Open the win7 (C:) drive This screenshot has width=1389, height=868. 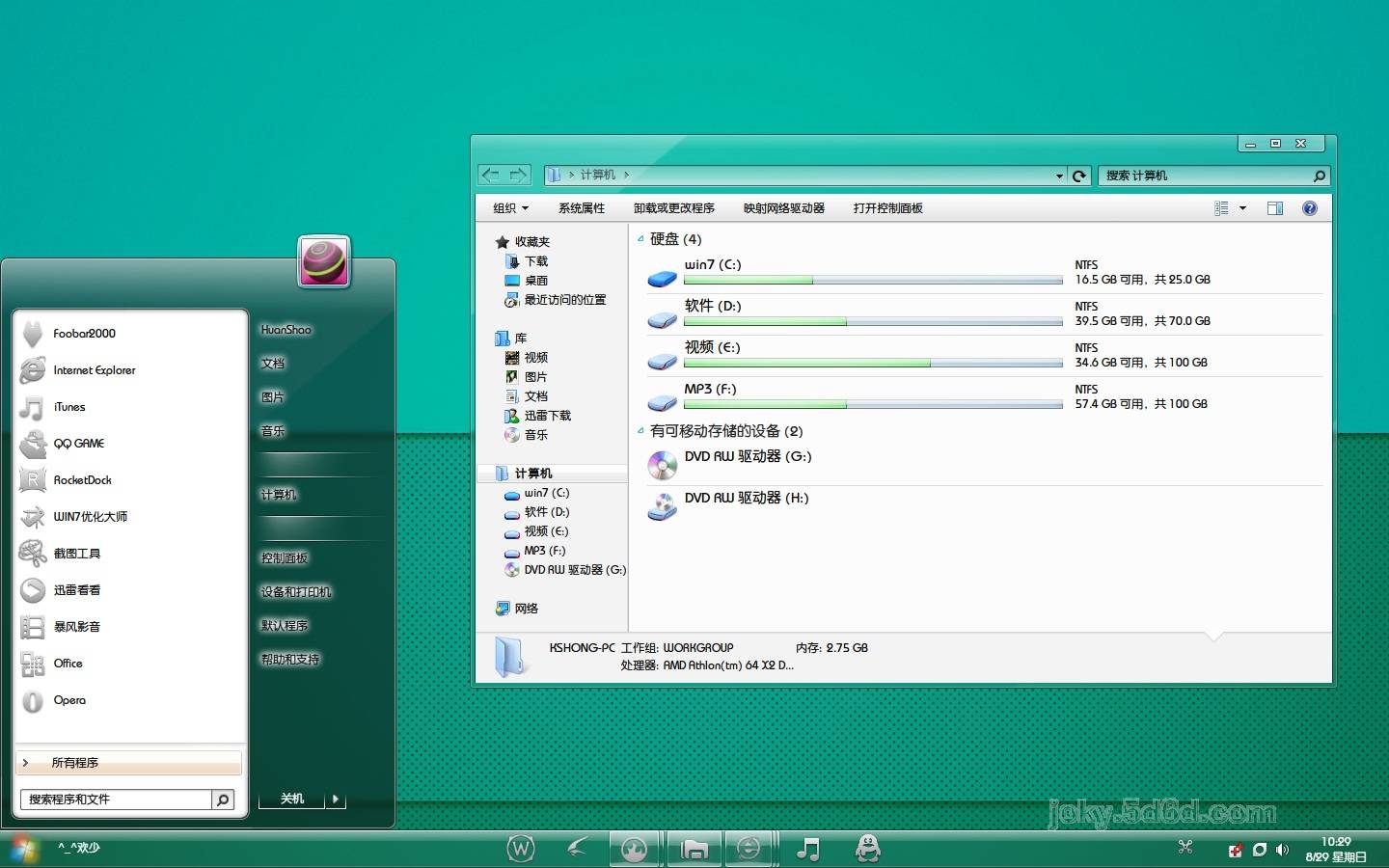(984, 273)
